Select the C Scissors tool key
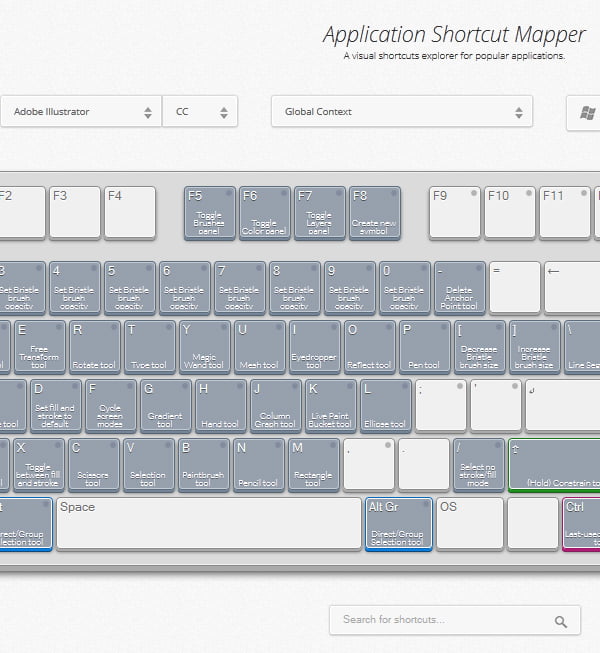The image size is (600, 653). pyautogui.click(x=94, y=465)
